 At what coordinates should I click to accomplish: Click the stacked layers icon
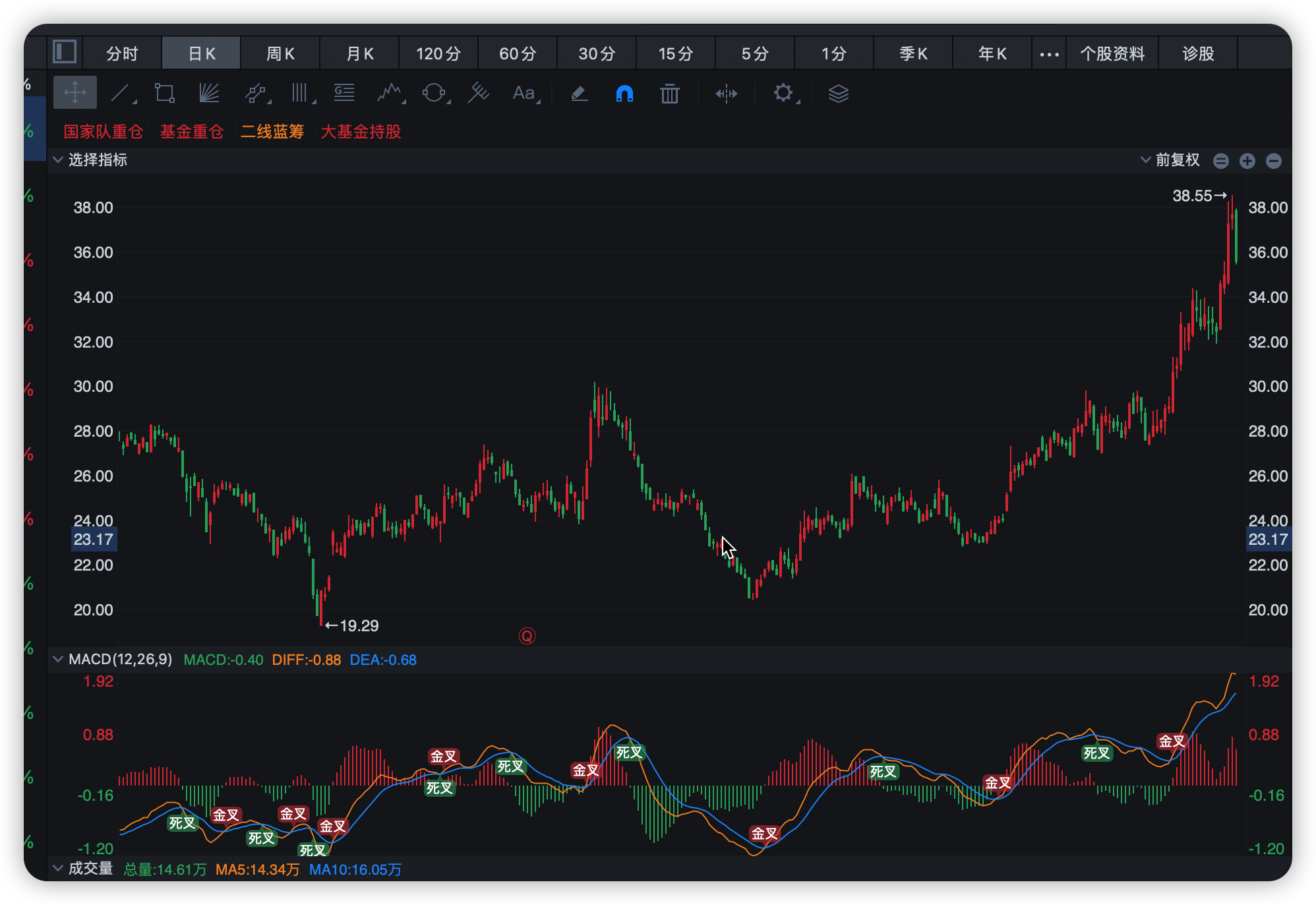838,93
